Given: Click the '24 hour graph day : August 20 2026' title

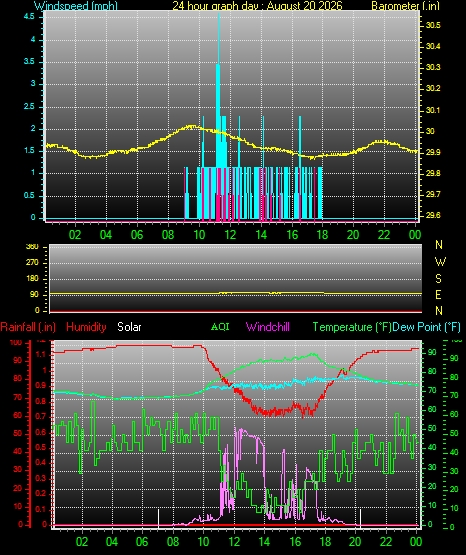Looking at the screenshot, I should point(257,5).
